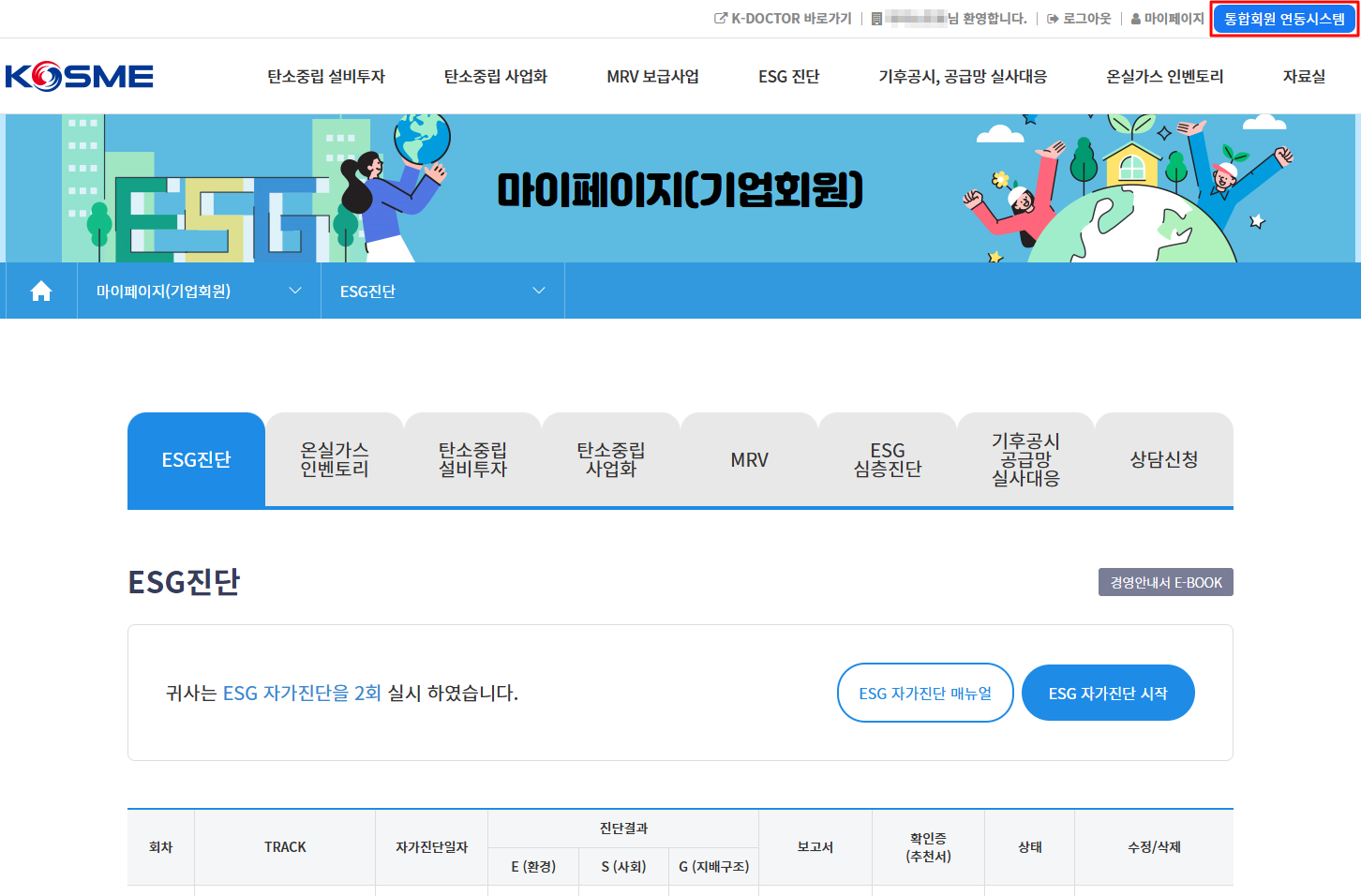The height and width of the screenshot is (896, 1361).
Task: Click 로그아웃 in top bar
Action: (1079, 19)
